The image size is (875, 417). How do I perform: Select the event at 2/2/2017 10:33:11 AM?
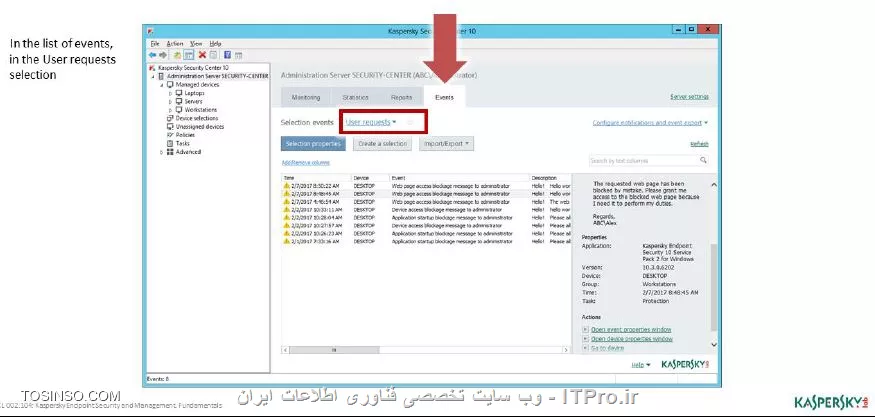point(426,210)
